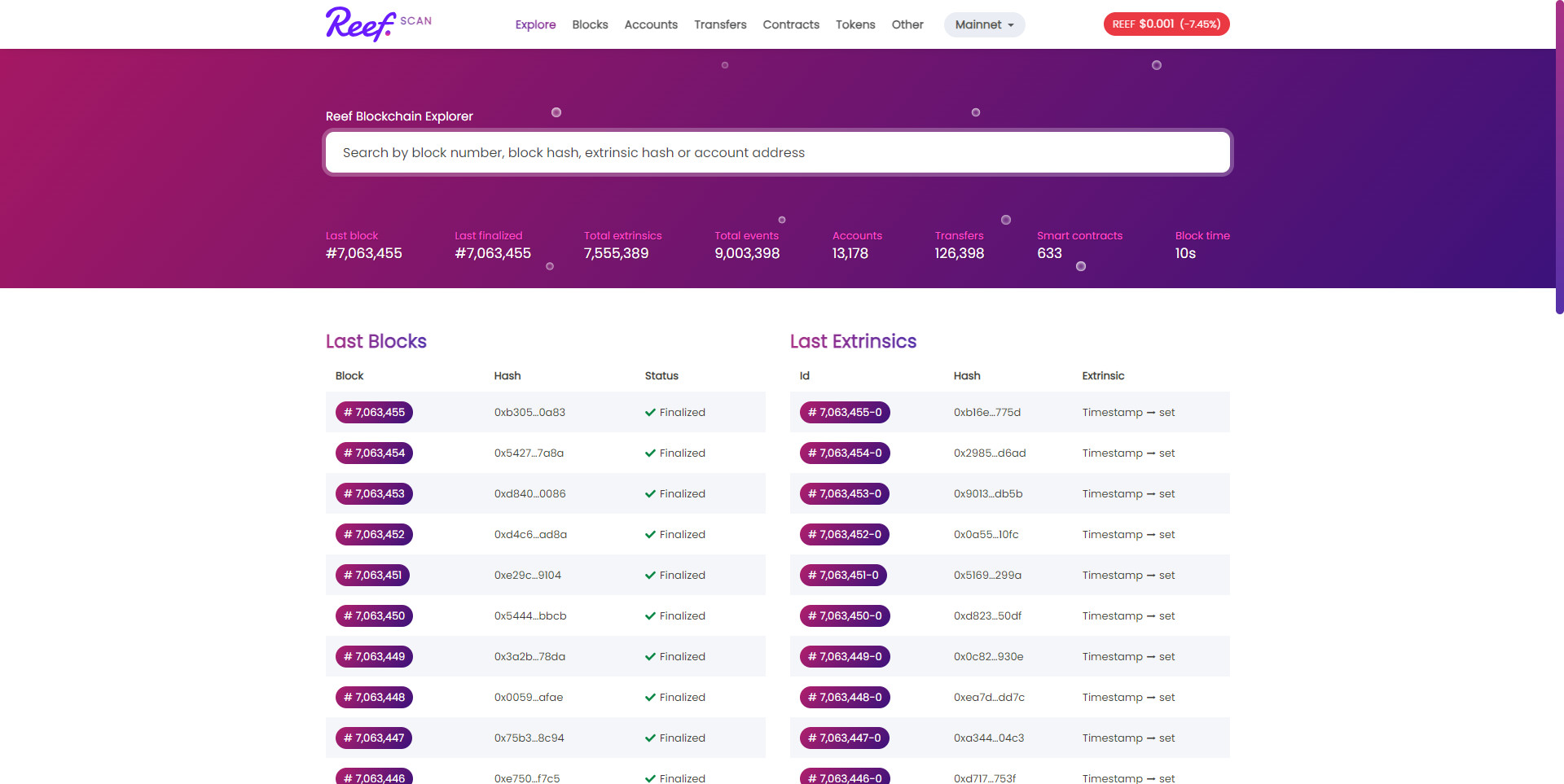The width and height of the screenshot is (1564, 784).
Task: Open block # 7,063,455 badge
Action: tap(374, 413)
